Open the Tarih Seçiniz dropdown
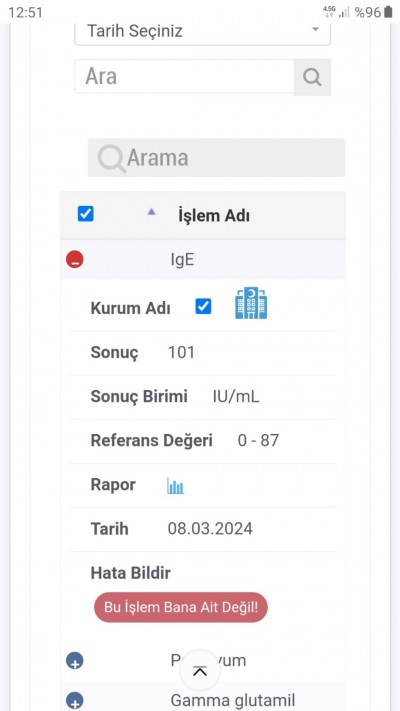The width and height of the screenshot is (400, 711). pyautogui.click(x=202, y=32)
